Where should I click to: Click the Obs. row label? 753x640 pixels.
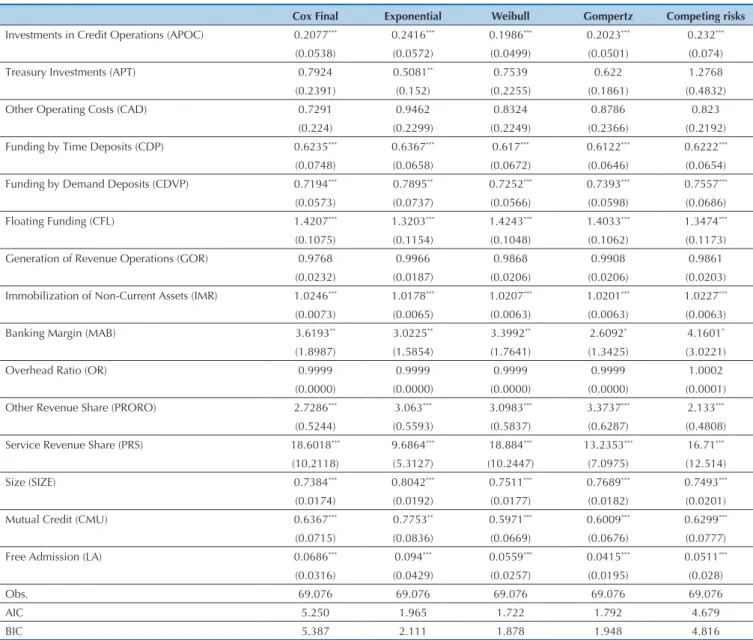click(16, 594)
